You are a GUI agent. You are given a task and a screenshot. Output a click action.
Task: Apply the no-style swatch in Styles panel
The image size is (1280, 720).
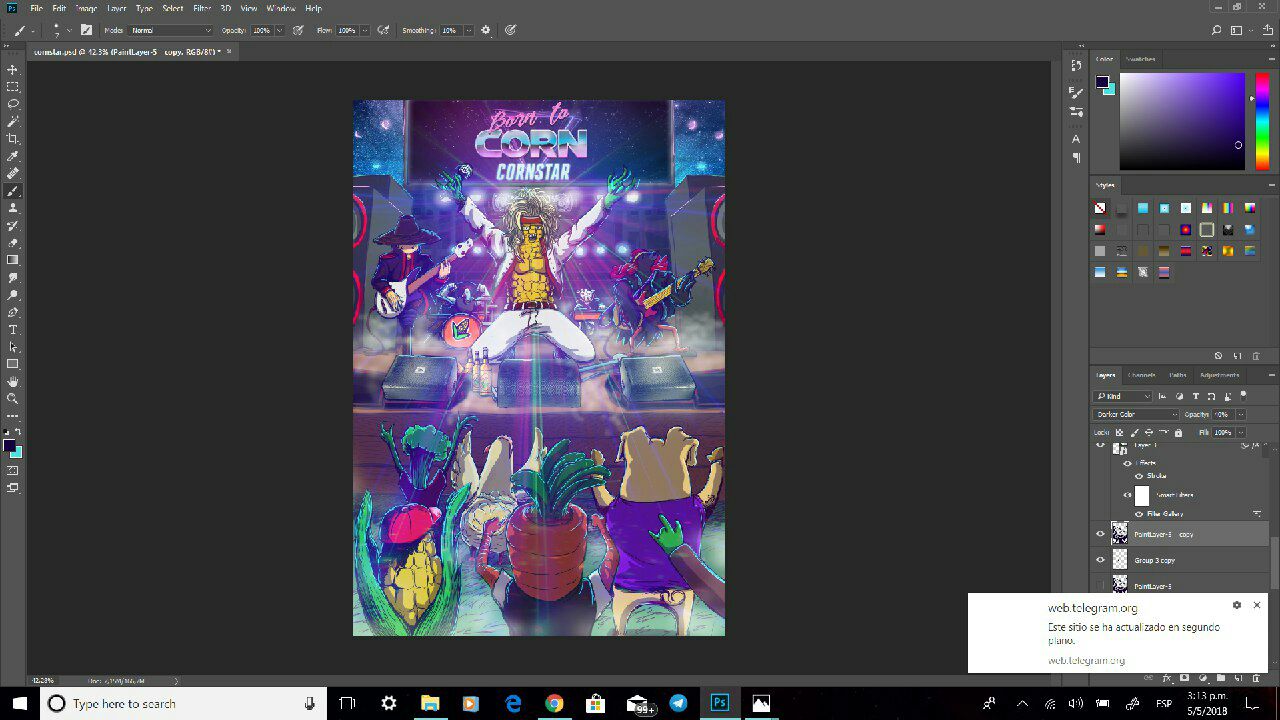point(1100,208)
